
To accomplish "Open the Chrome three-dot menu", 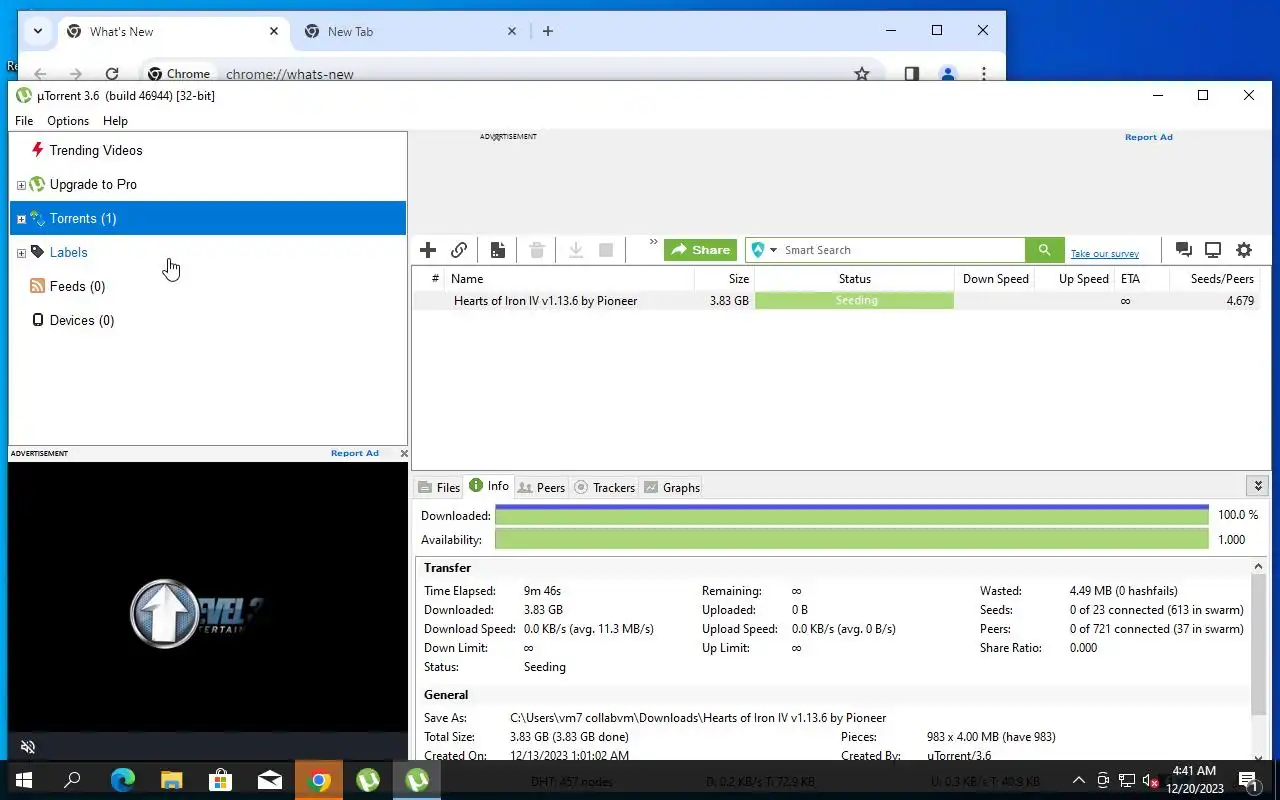I will (984, 74).
